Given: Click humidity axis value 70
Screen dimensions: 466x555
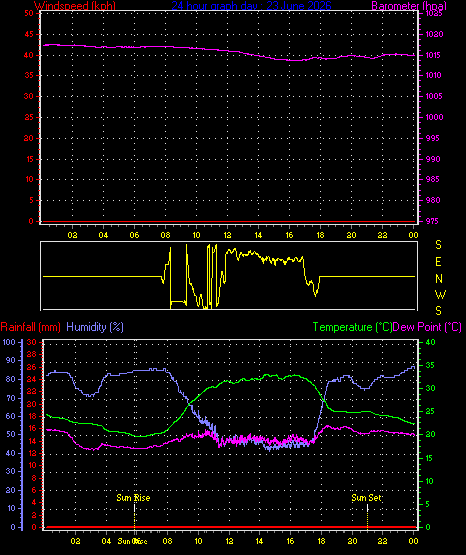Looking at the screenshot, I should tap(11, 398).
